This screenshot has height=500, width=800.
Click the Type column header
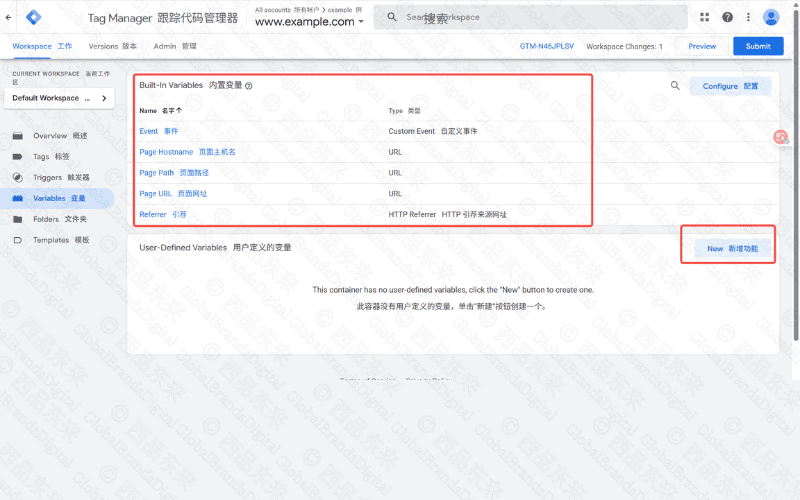coord(405,111)
